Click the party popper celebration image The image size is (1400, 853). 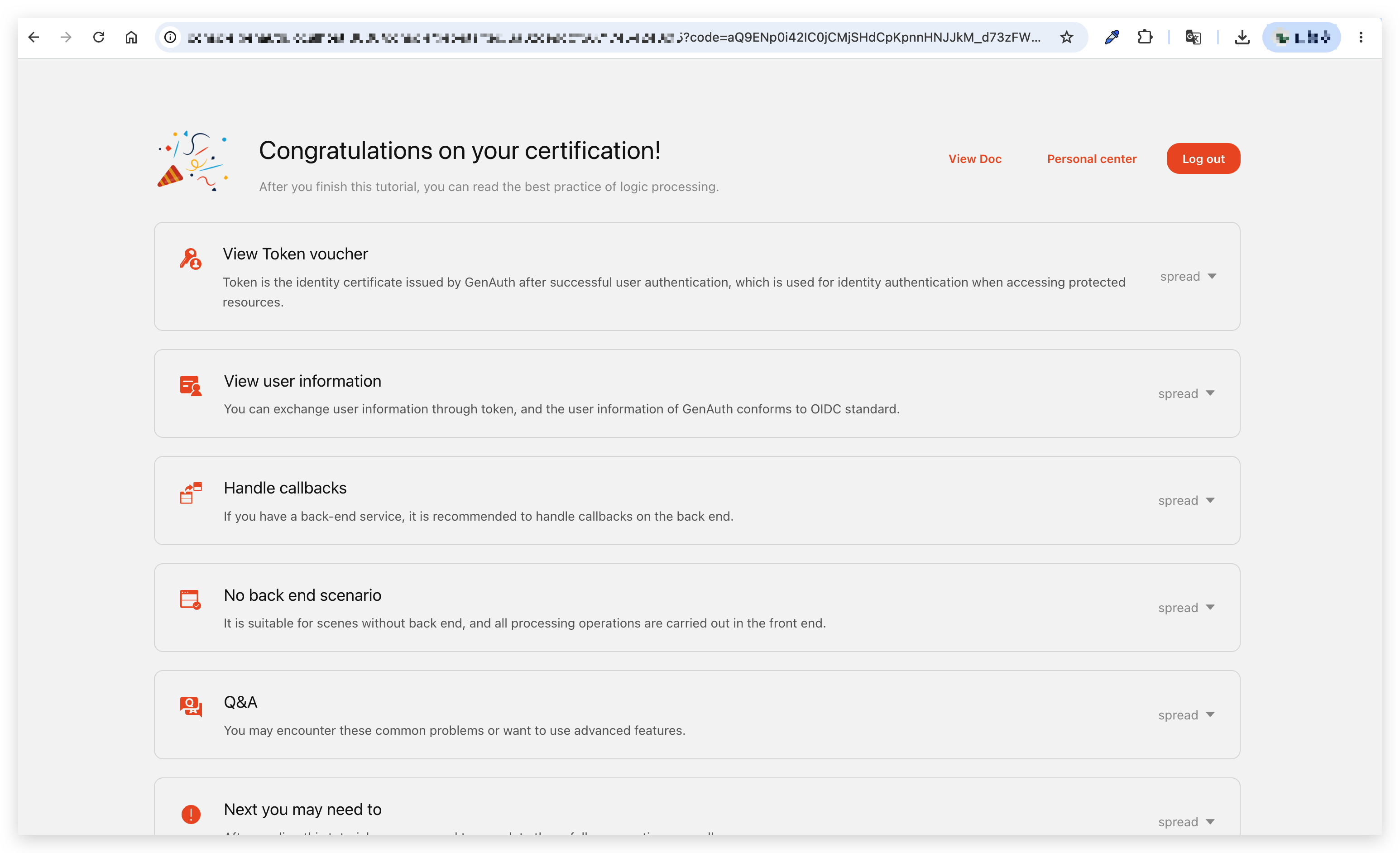[192, 161]
